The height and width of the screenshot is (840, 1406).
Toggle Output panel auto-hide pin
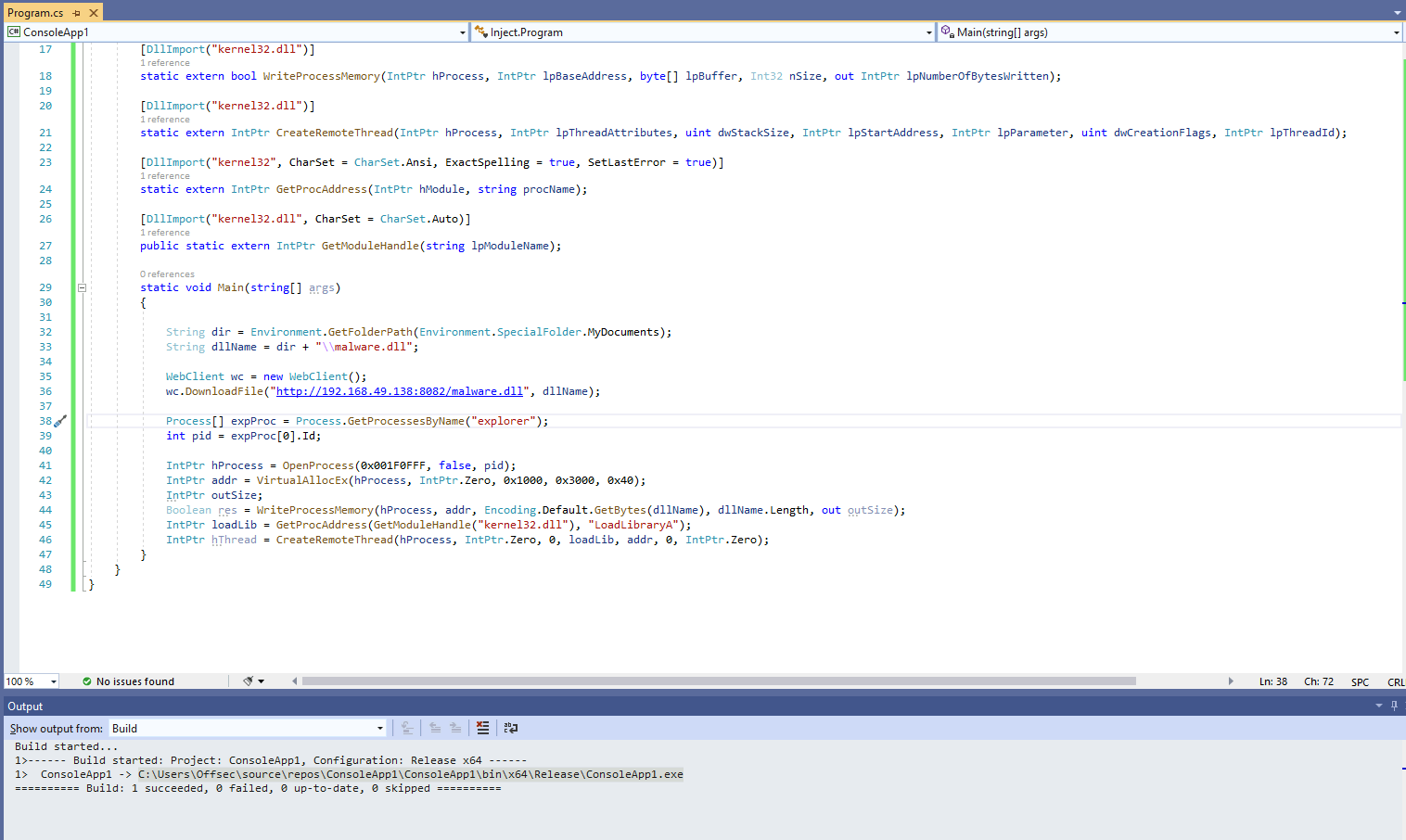pyautogui.click(x=1394, y=706)
